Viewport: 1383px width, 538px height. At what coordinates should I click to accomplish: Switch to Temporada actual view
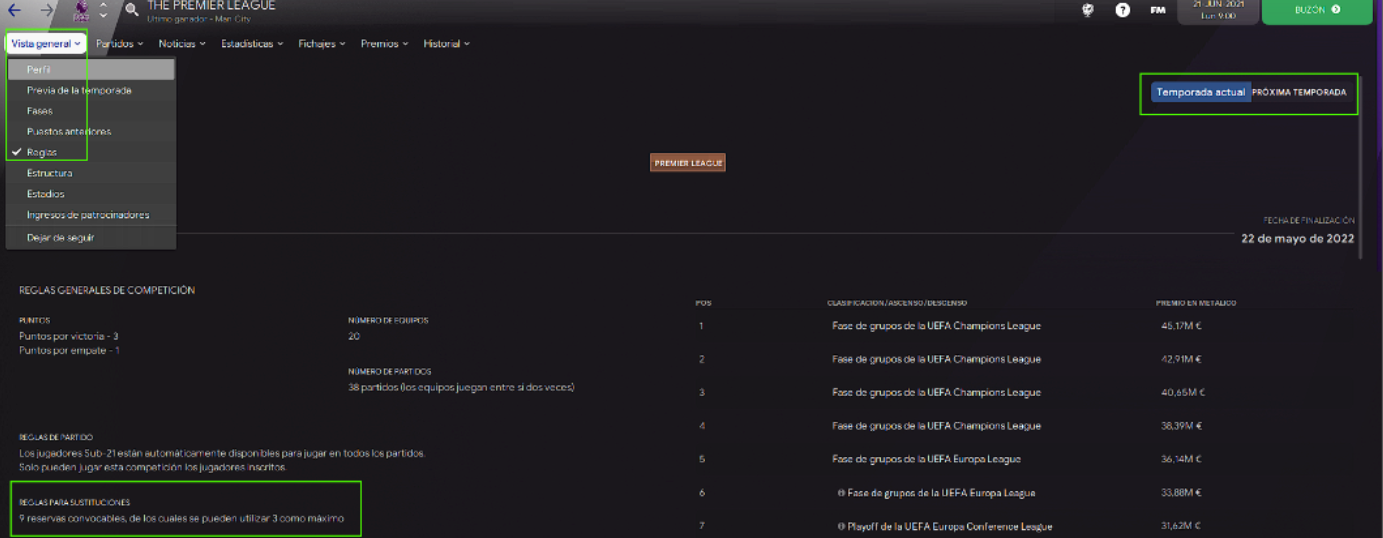click(x=1201, y=92)
